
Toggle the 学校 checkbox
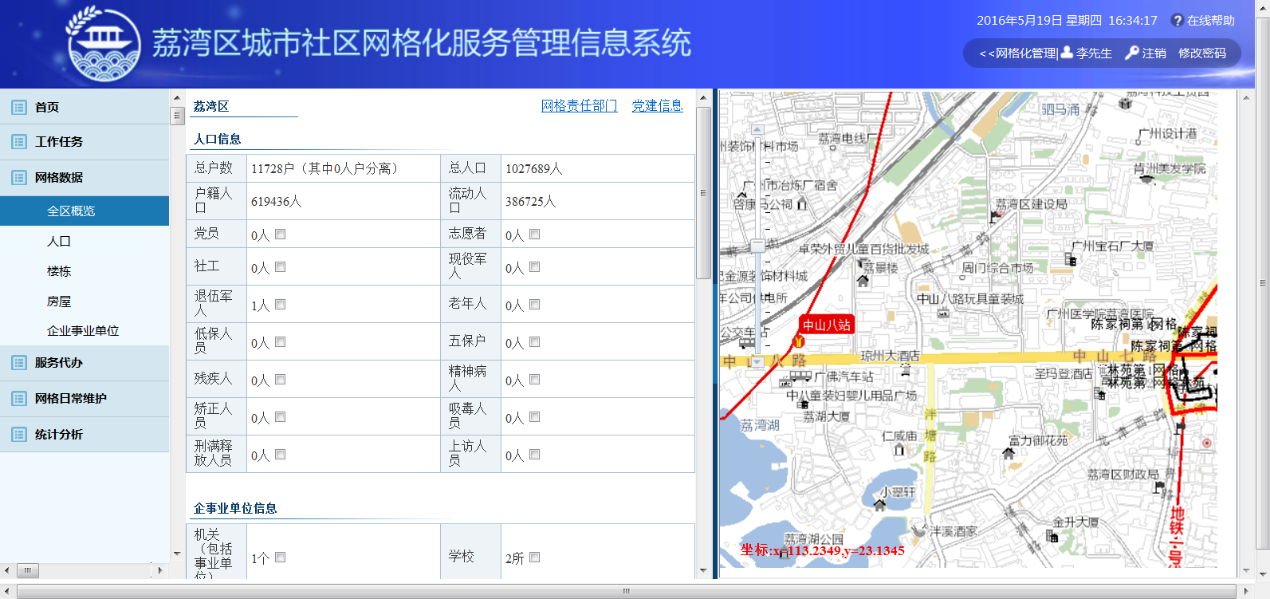[534, 557]
